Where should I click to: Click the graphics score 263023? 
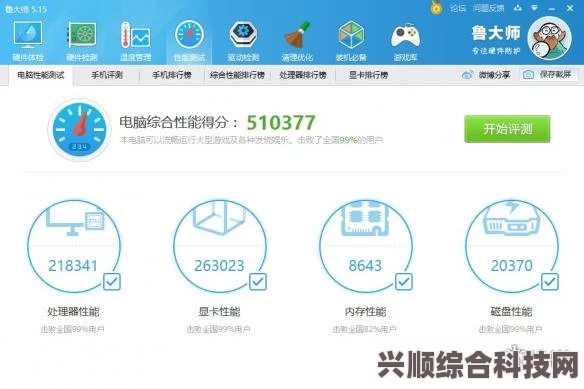219,266
